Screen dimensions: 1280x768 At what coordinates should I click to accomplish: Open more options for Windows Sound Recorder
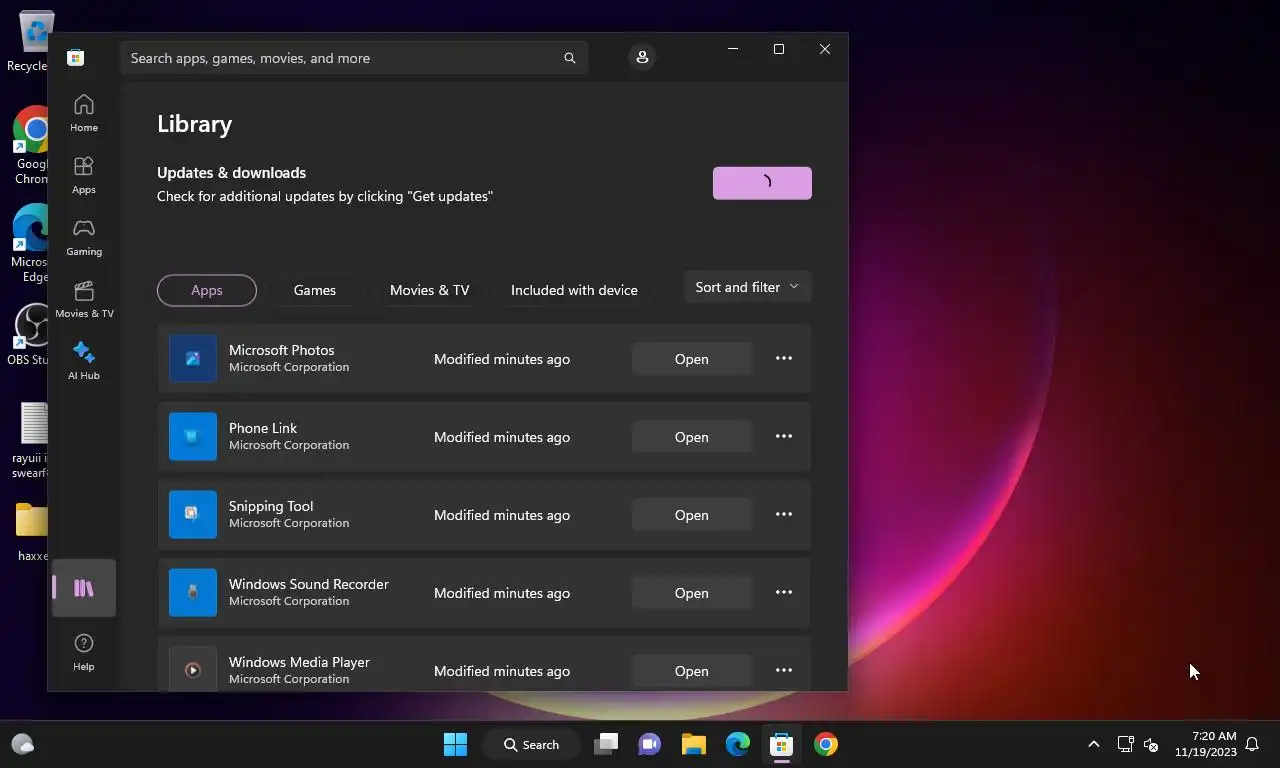[x=784, y=593]
